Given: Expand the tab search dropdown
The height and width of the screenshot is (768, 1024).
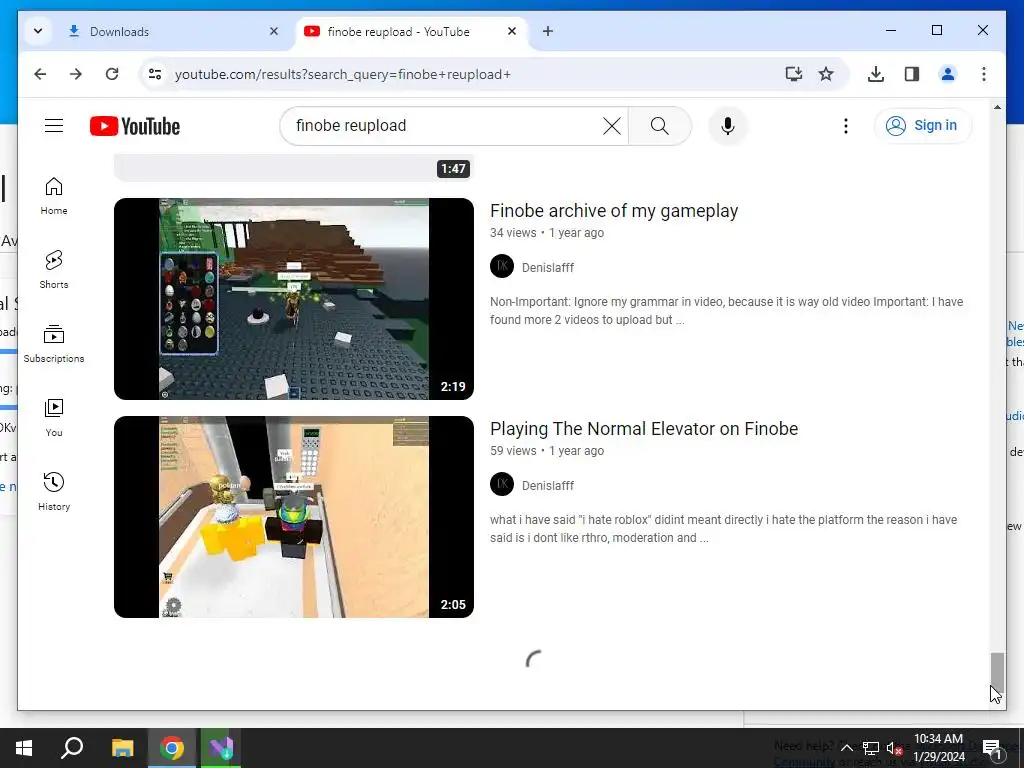Looking at the screenshot, I should point(38,31).
